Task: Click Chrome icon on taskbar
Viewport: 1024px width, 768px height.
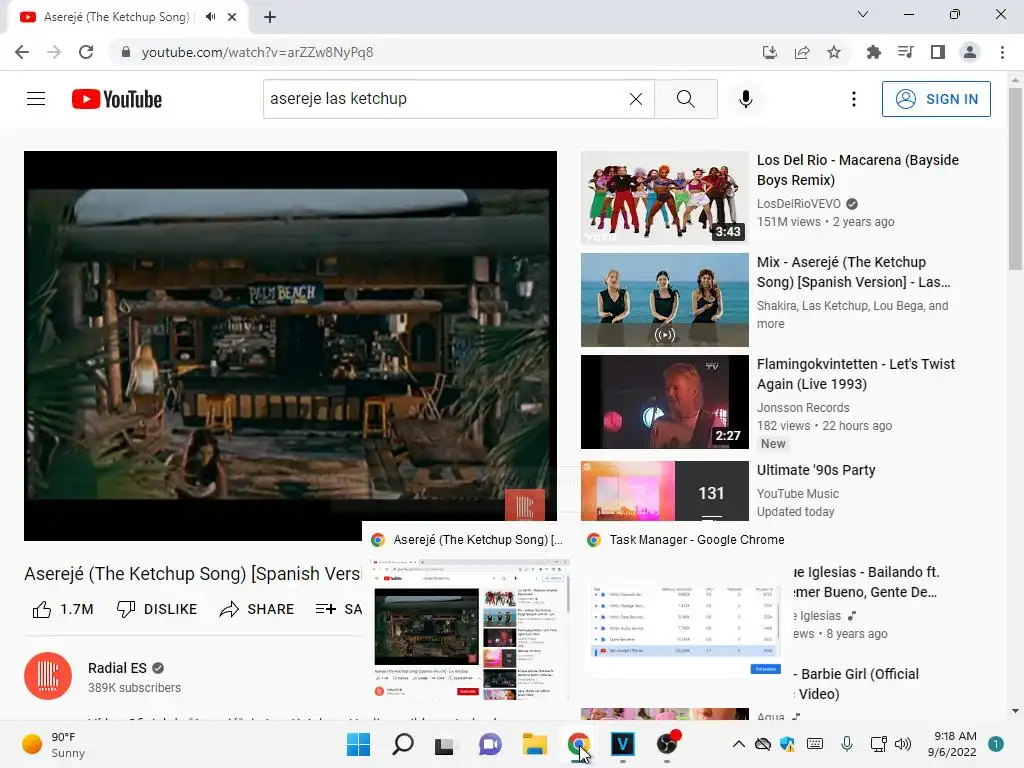Action: tap(579, 744)
